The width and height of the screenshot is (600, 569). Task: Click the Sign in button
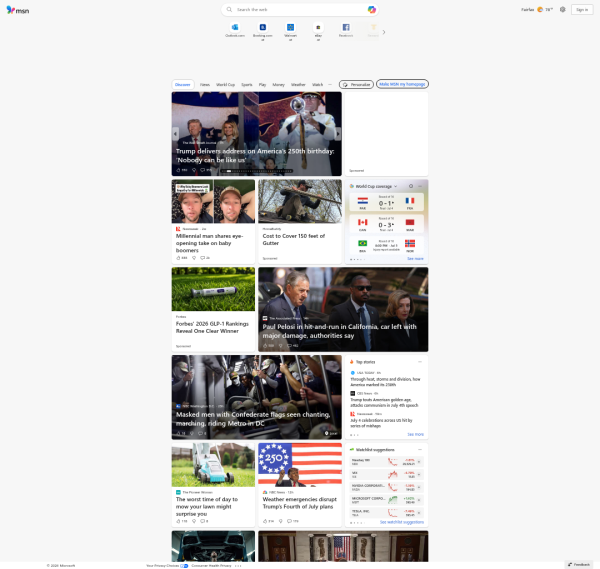pos(582,10)
